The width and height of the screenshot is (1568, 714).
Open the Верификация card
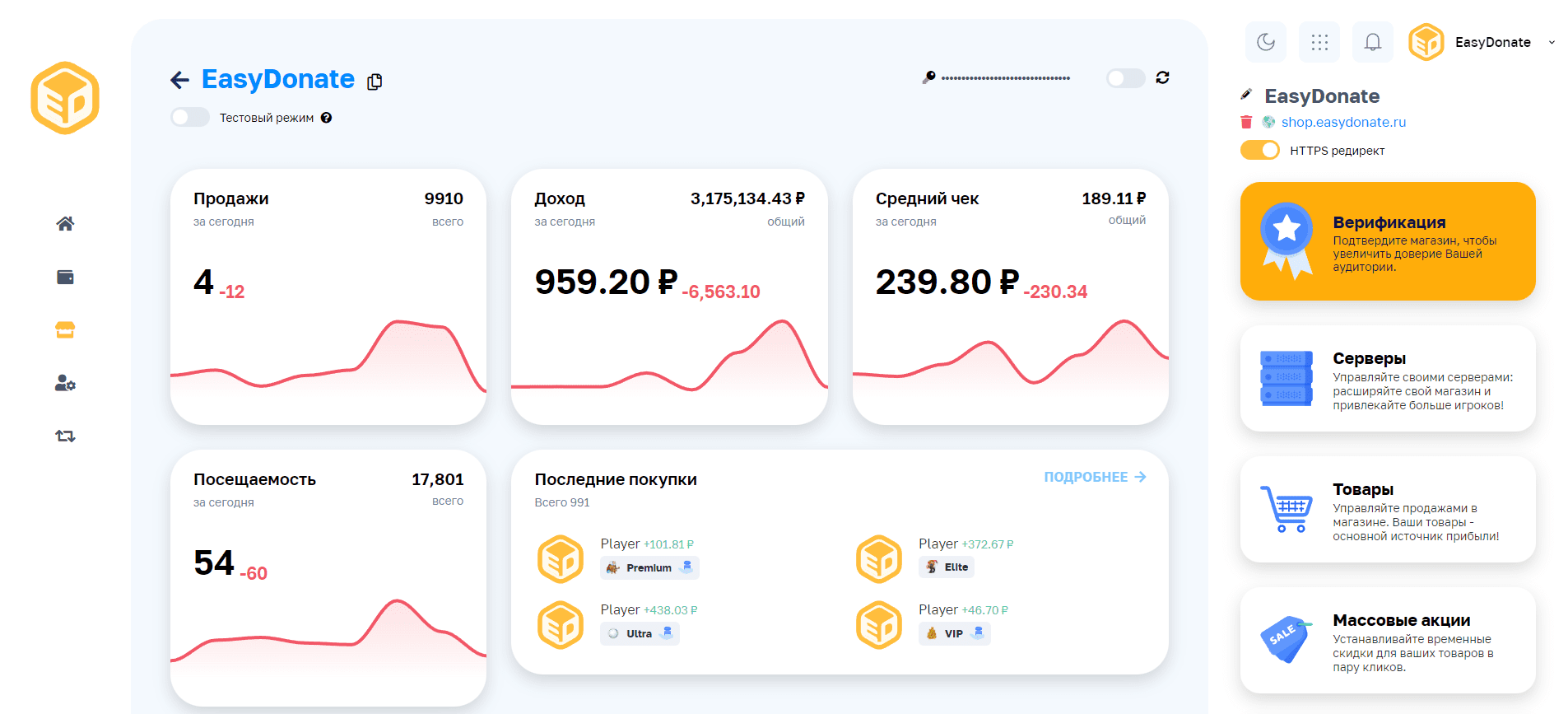click(x=1388, y=241)
